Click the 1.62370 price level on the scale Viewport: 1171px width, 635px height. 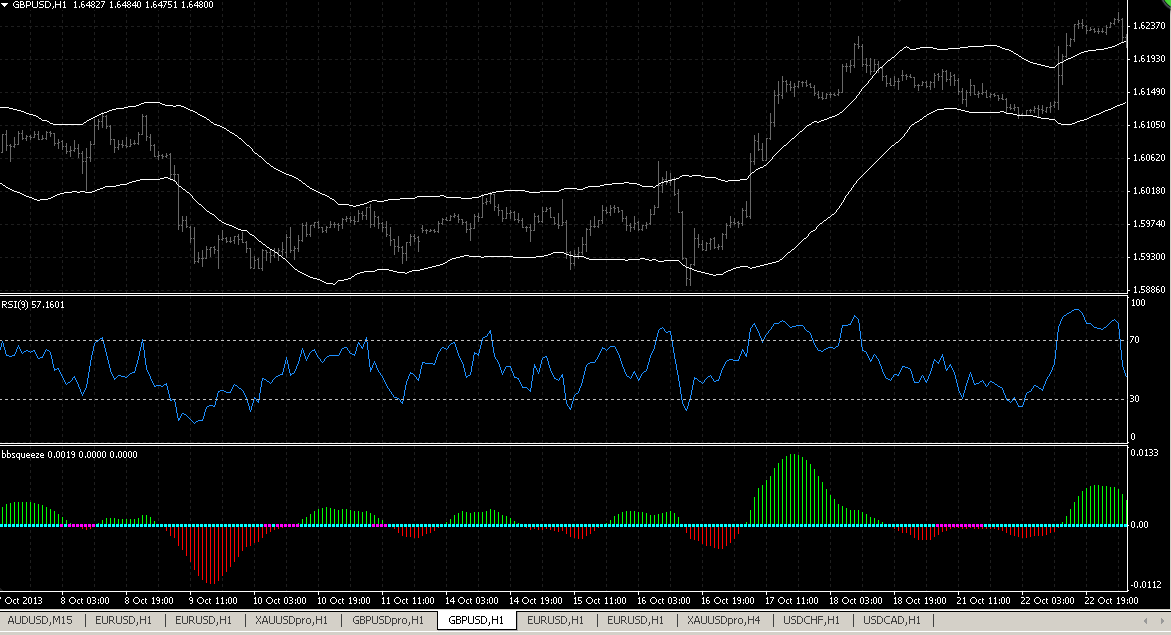click(1149, 25)
